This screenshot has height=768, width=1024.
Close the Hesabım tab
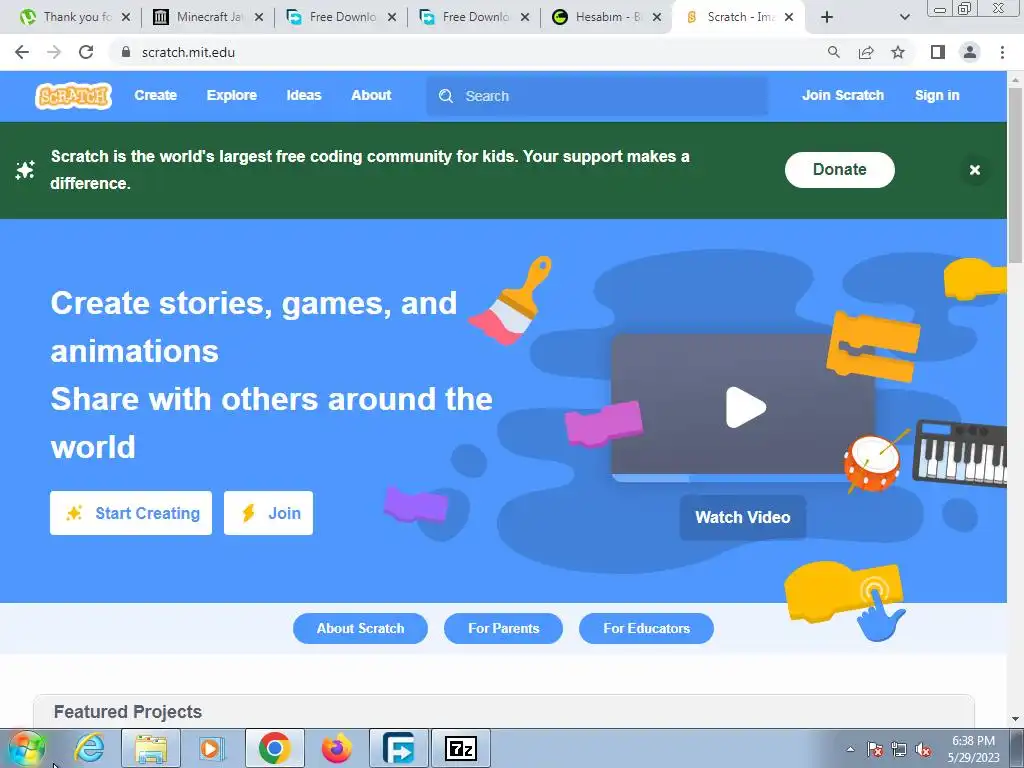[657, 18]
